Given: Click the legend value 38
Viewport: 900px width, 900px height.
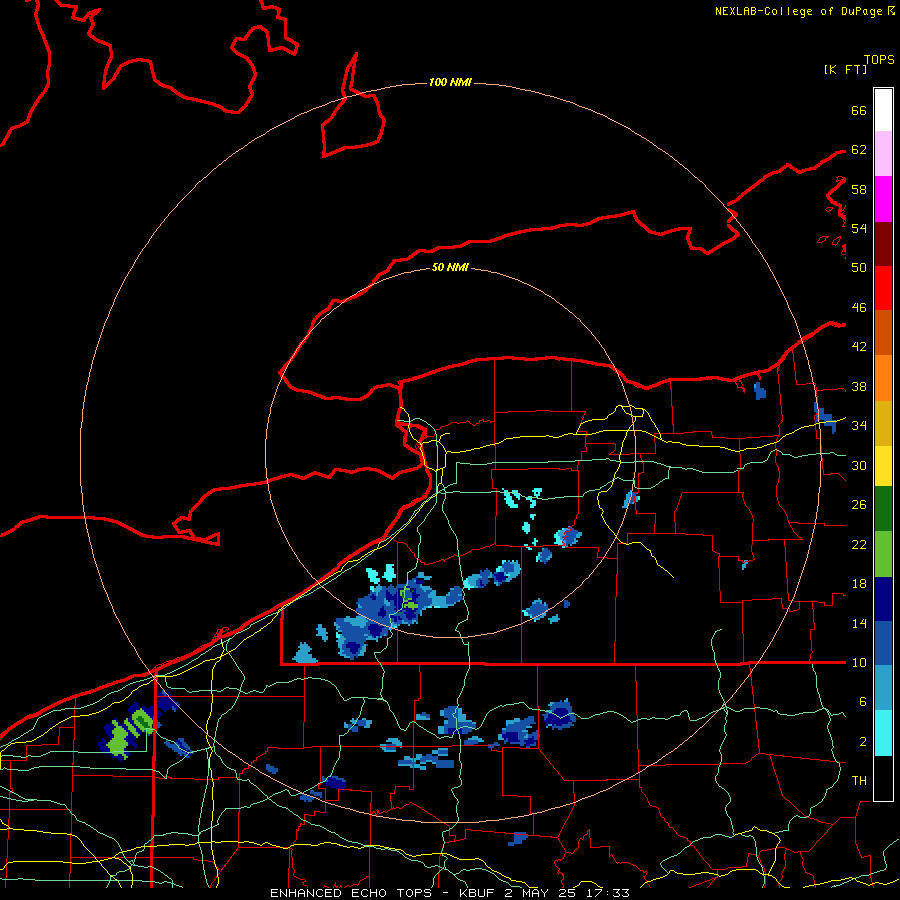Looking at the screenshot, I should point(859,386).
